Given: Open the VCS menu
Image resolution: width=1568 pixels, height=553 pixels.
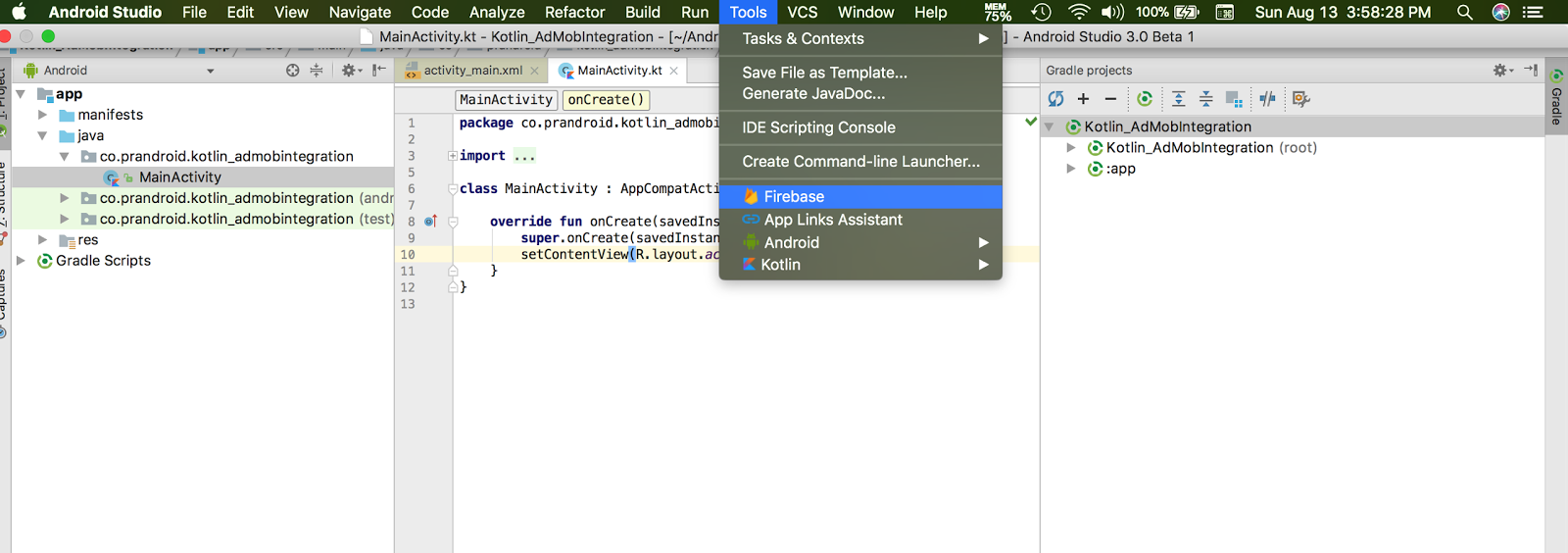Looking at the screenshot, I should (802, 12).
